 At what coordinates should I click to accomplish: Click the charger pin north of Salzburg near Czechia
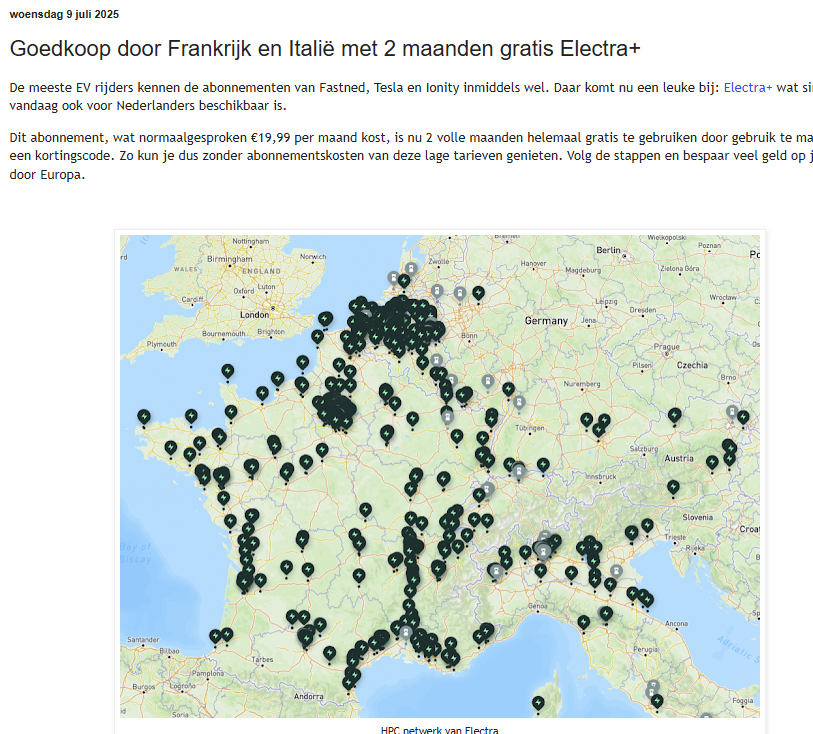point(675,415)
